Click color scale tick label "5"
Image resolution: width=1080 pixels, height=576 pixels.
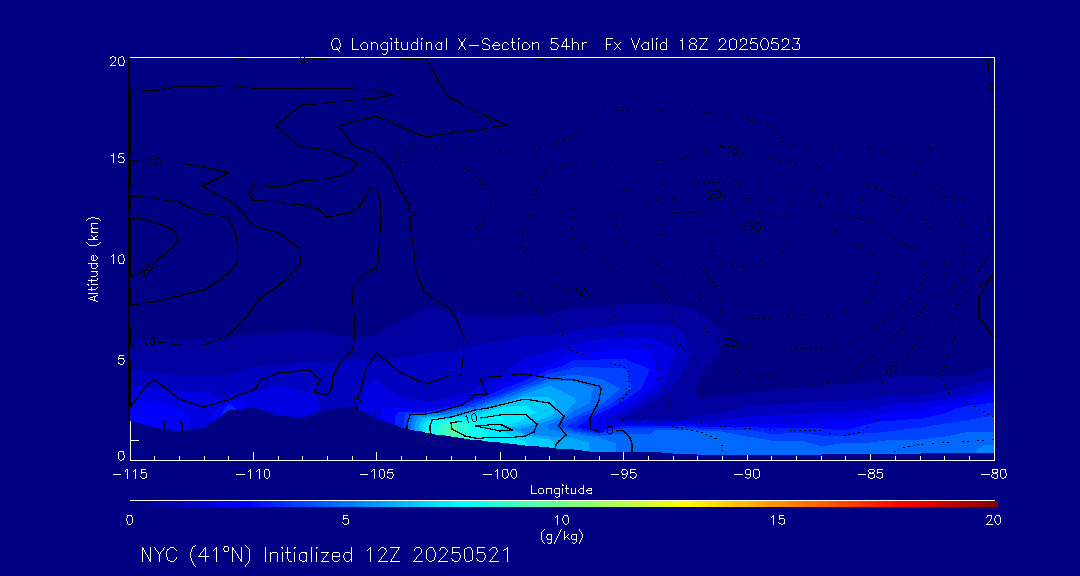(346, 521)
